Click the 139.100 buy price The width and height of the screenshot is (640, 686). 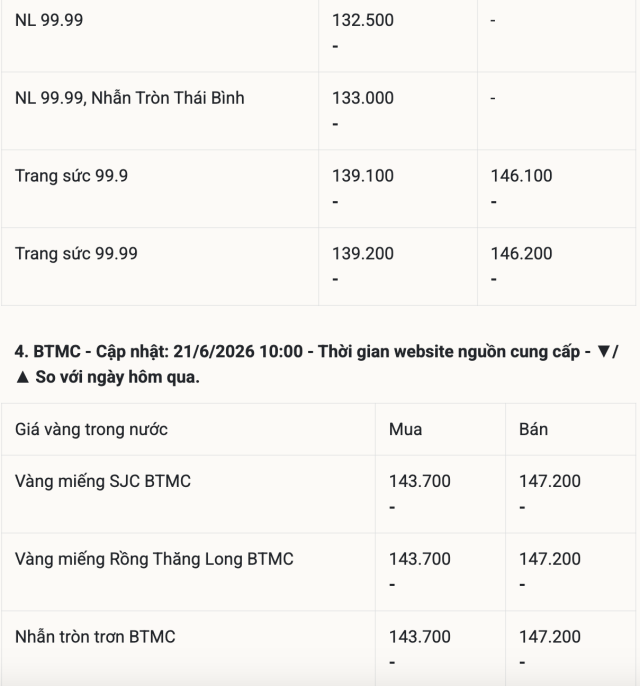tap(363, 176)
